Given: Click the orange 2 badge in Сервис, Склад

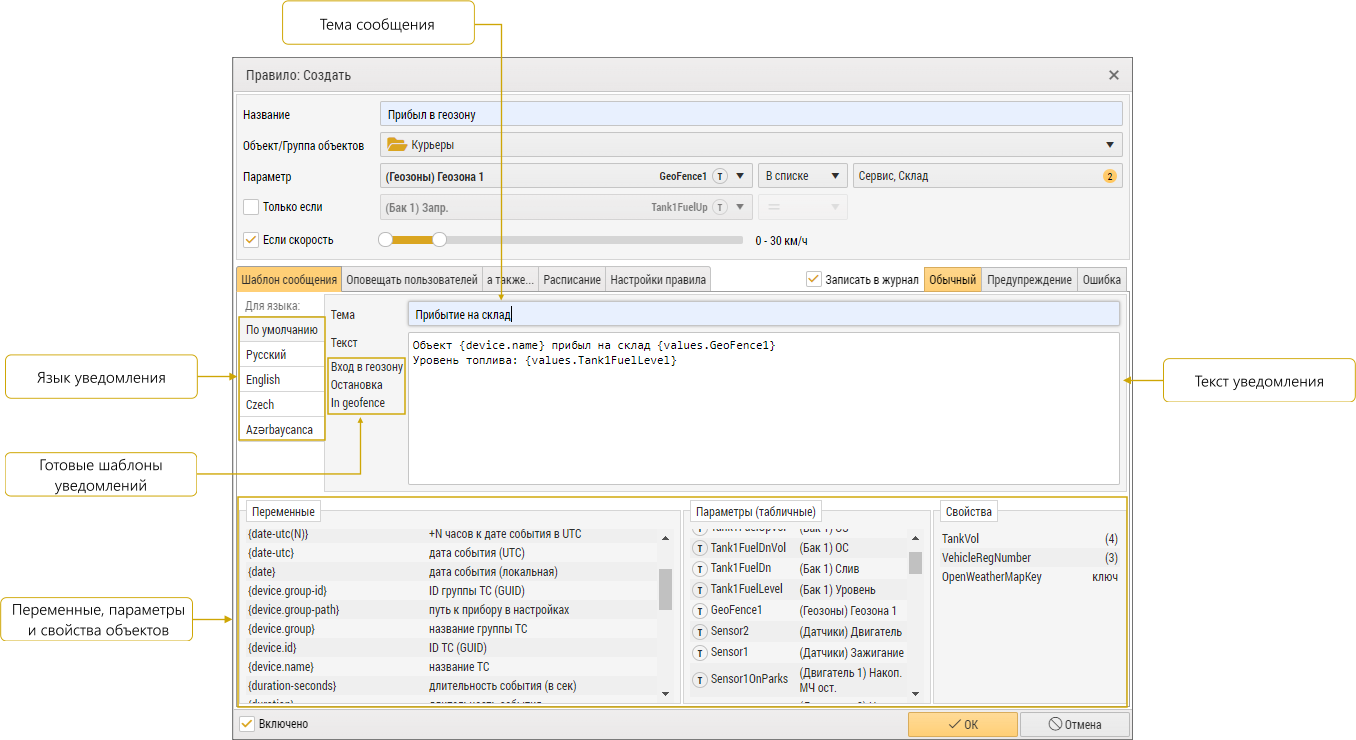Looking at the screenshot, I should (1109, 176).
